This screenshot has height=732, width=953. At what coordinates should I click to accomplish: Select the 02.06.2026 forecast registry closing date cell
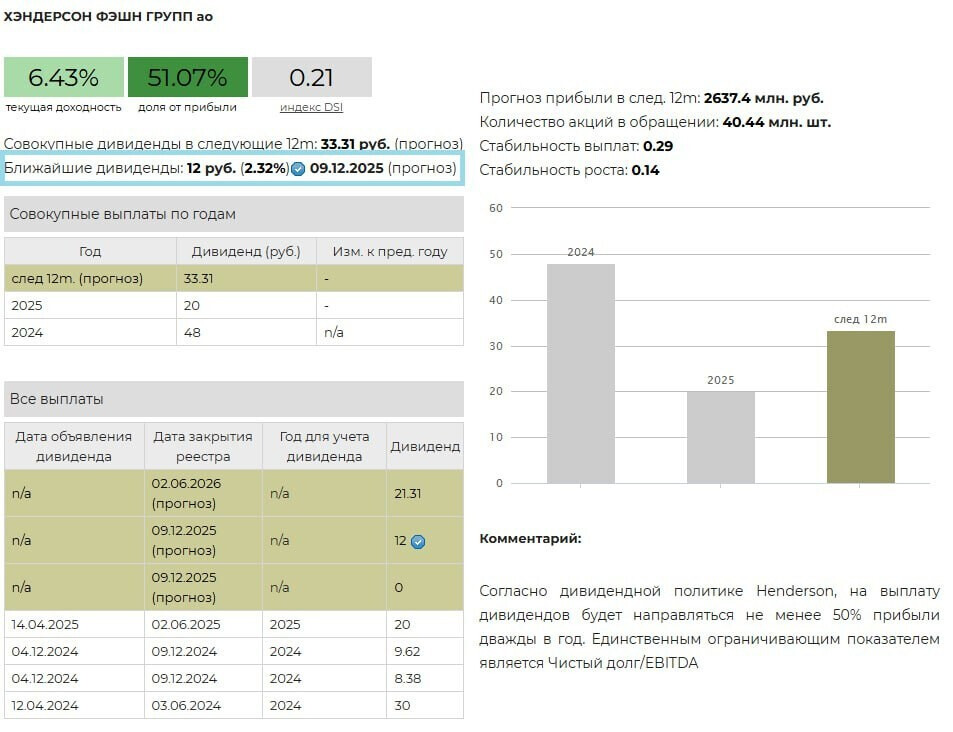point(186,493)
